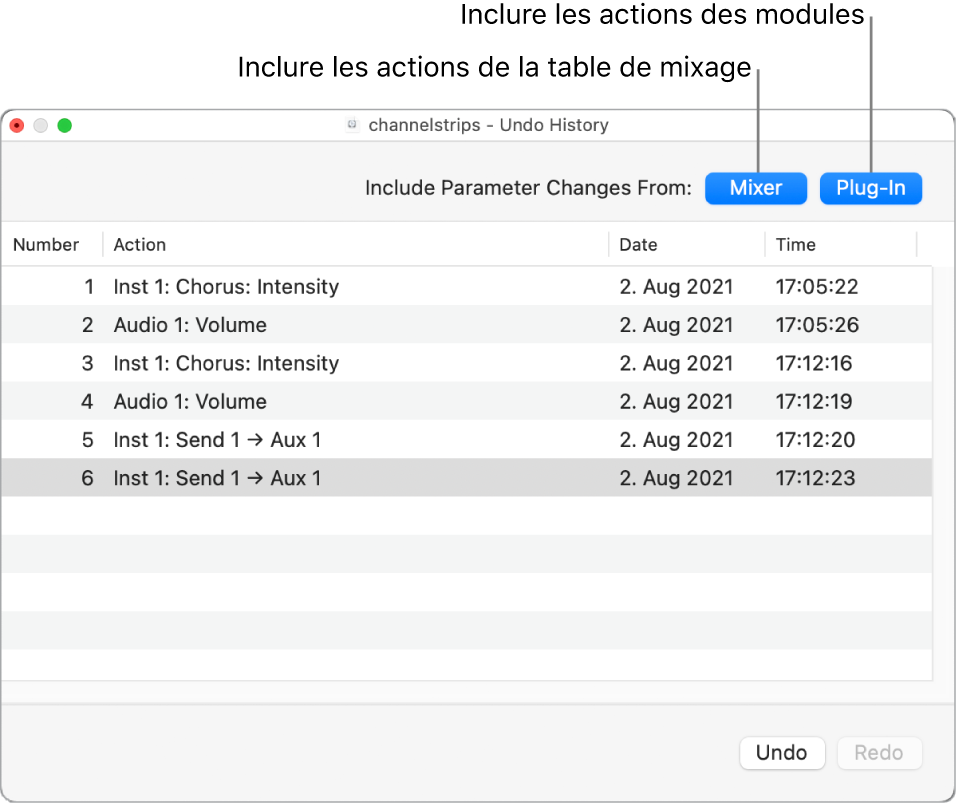The height and width of the screenshot is (803, 960).
Task: Enable the Plug-In parameter changes filter
Action: tap(871, 187)
